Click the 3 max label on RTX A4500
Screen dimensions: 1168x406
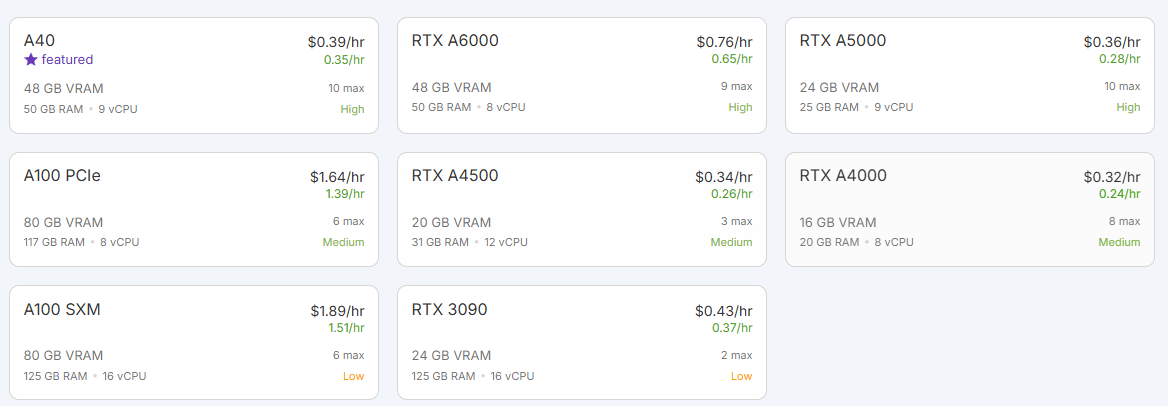pyautogui.click(x=735, y=221)
